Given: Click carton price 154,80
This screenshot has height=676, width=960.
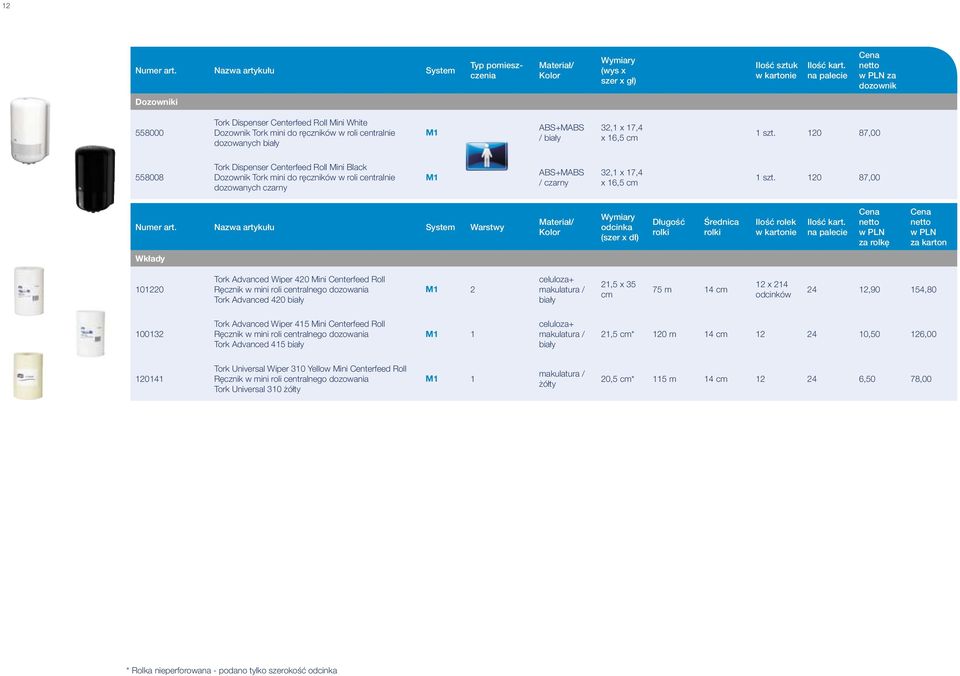Looking at the screenshot, I should (x=923, y=290).
